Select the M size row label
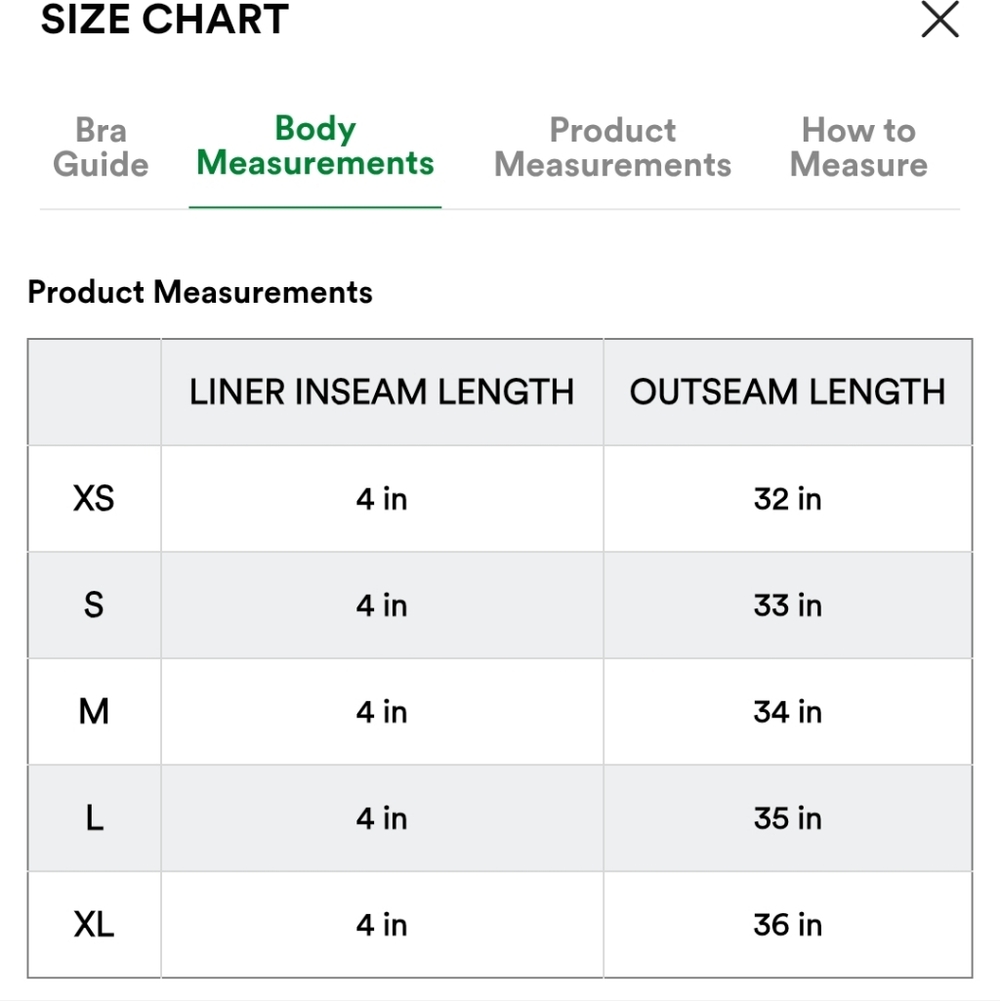1000x1001 pixels. [x=94, y=712]
